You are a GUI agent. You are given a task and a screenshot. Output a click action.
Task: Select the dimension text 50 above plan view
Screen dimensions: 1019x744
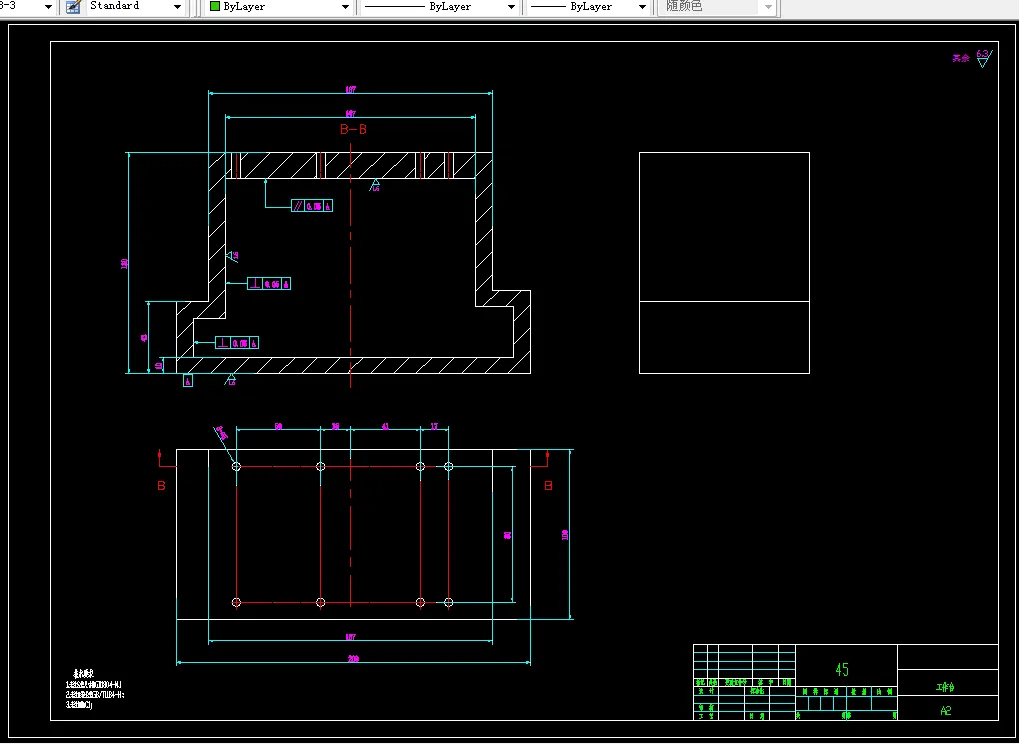tap(278, 426)
